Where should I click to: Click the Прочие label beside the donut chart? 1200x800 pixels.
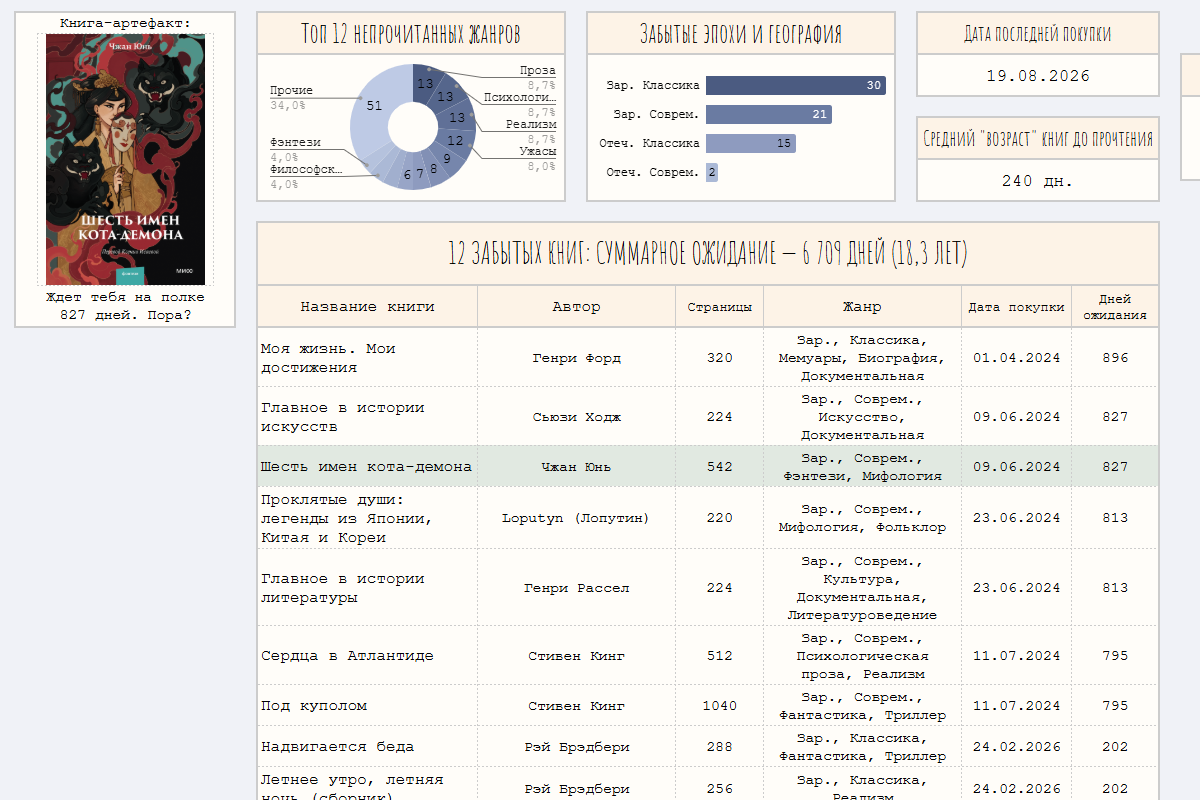pyautogui.click(x=291, y=90)
